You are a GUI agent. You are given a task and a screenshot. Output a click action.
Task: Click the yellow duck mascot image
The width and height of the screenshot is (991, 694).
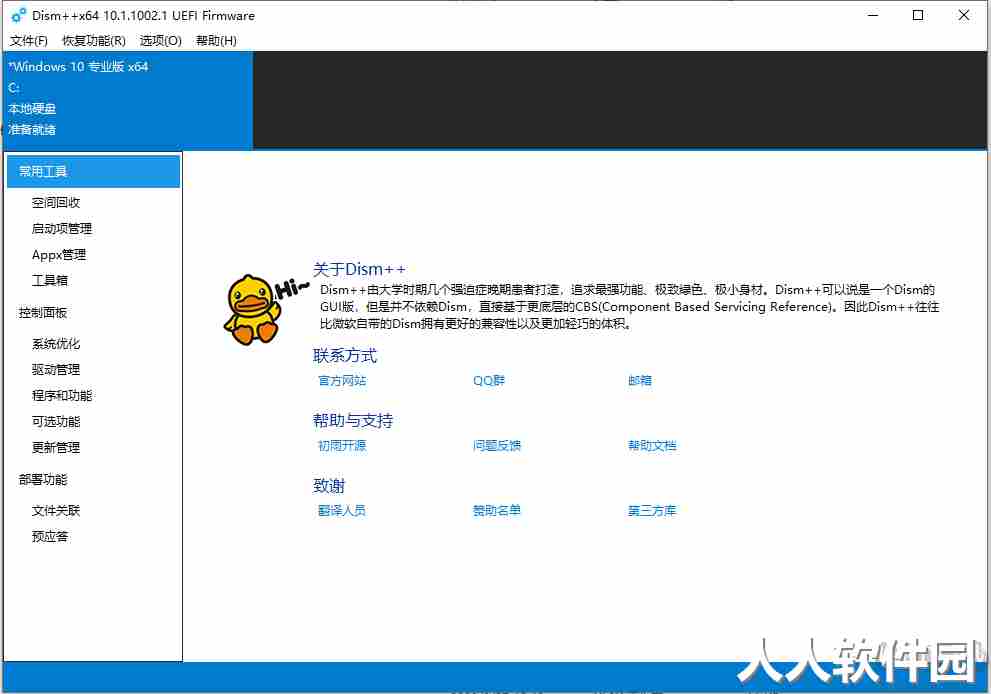pos(253,308)
